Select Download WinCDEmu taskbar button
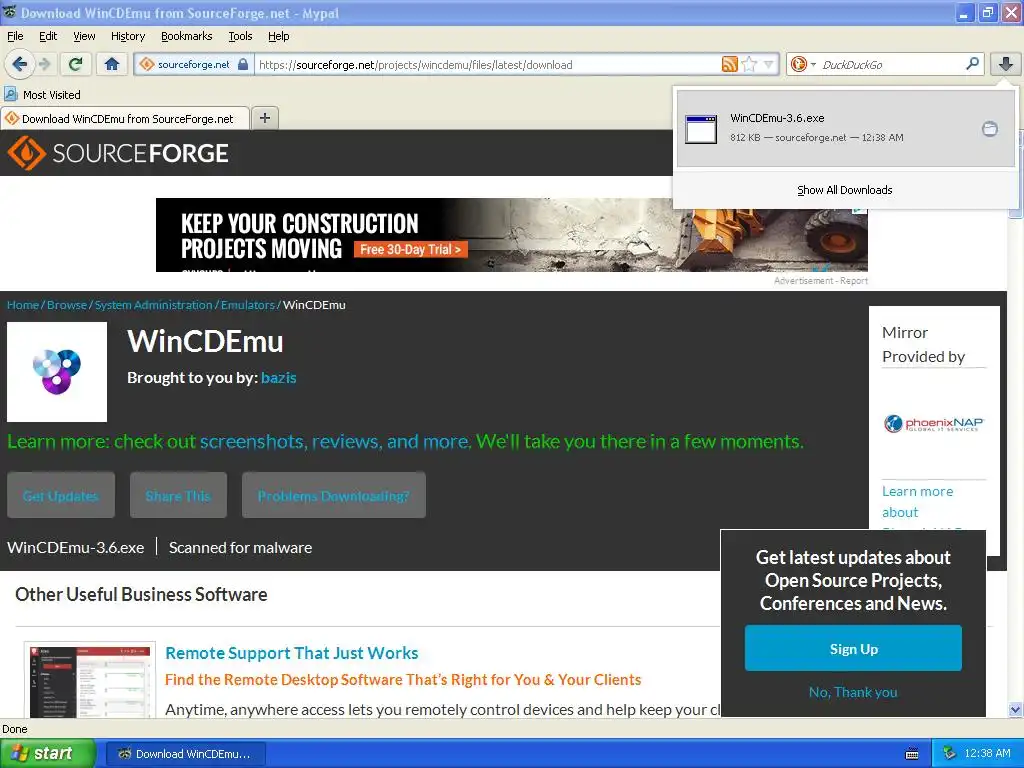1024x768 pixels. coord(185,754)
